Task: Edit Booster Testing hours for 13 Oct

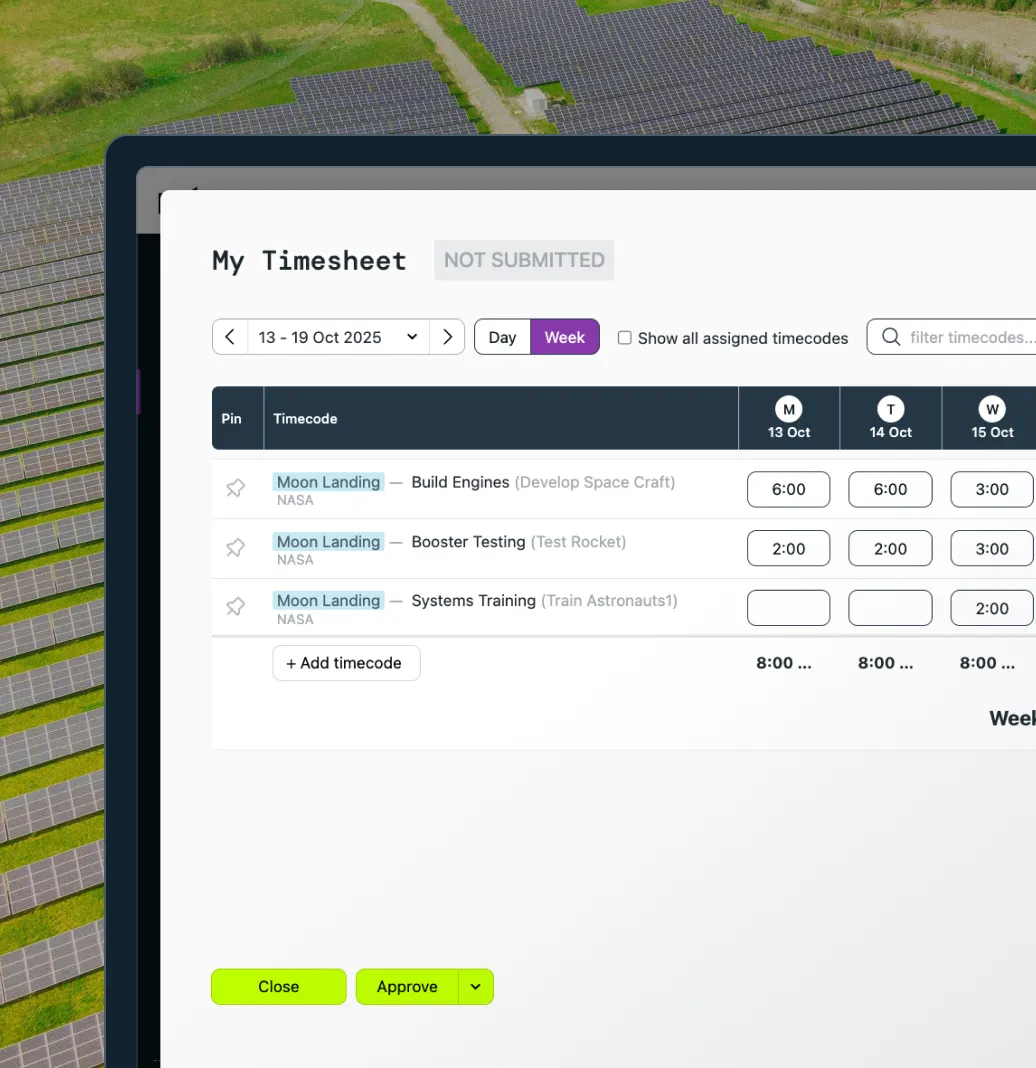Action: point(789,548)
